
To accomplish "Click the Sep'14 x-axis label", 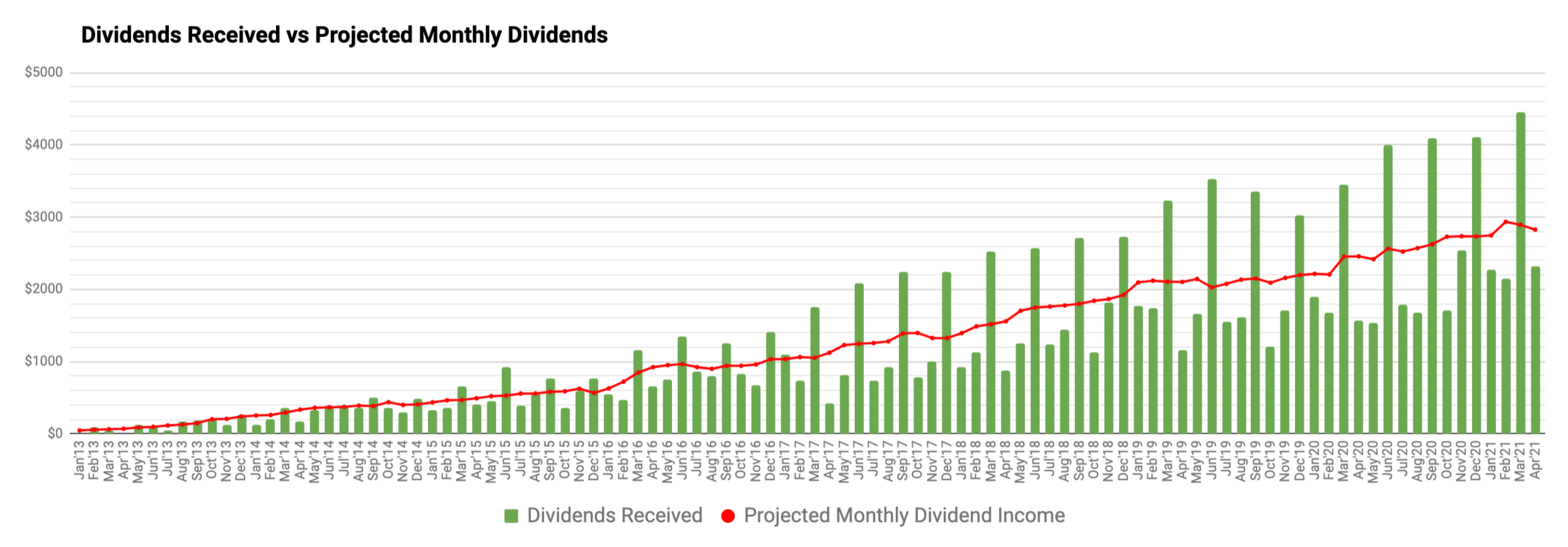I will tap(373, 460).
